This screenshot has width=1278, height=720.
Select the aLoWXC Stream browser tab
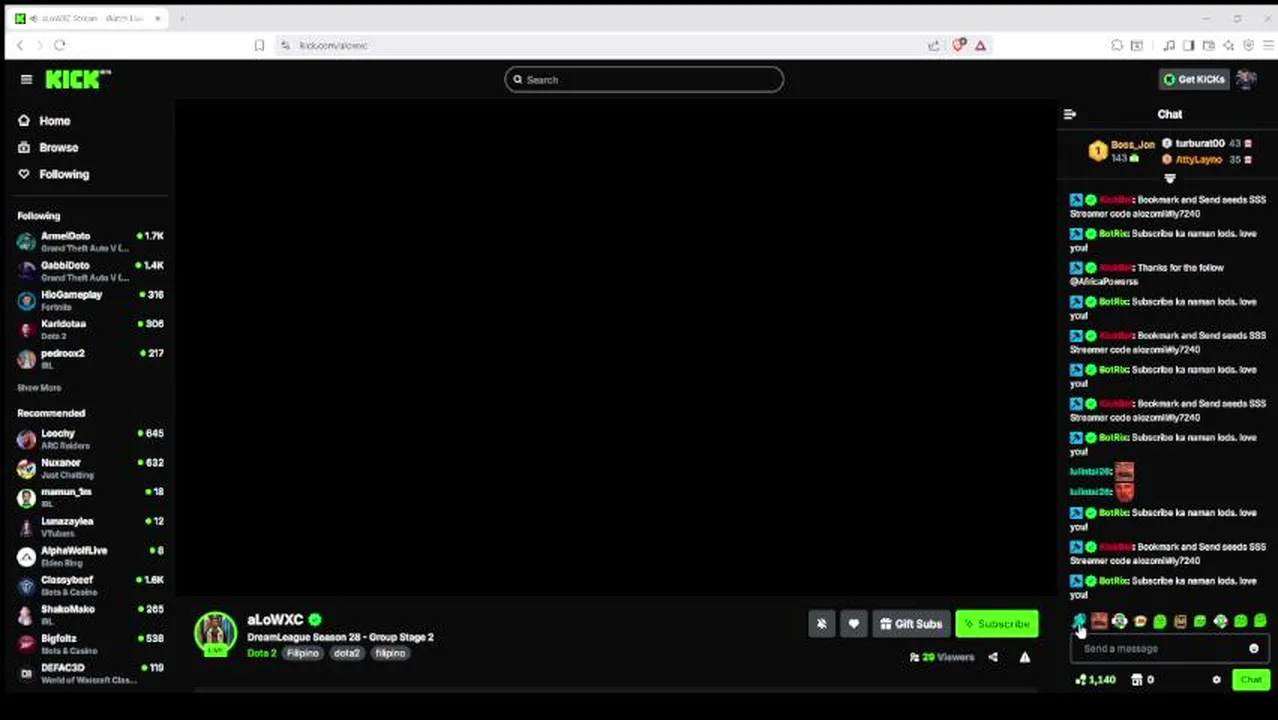point(88,18)
